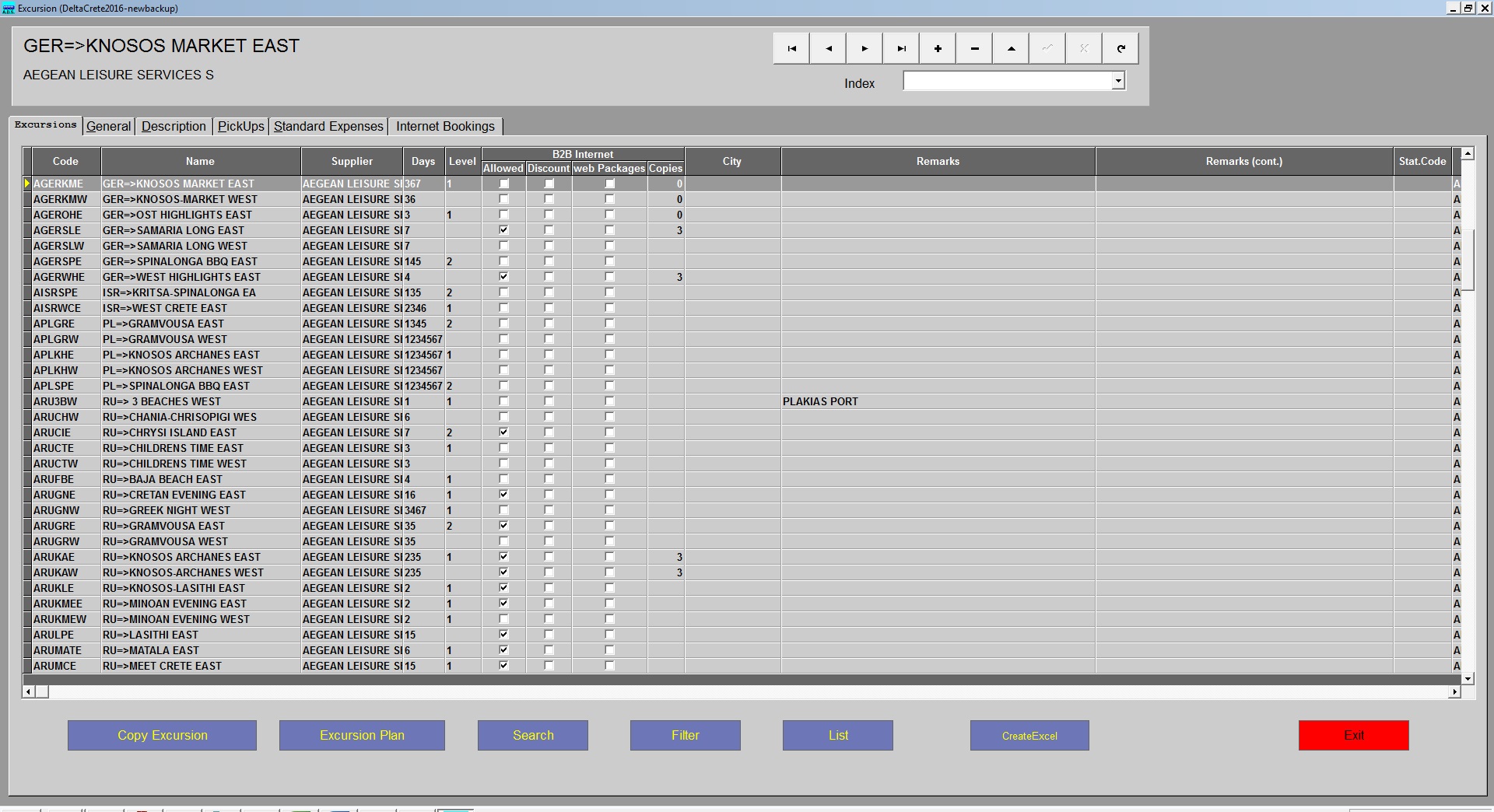Click the grid's horizontal scrollbar right arrow
This screenshot has width=1494, height=812.
(x=1454, y=691)
